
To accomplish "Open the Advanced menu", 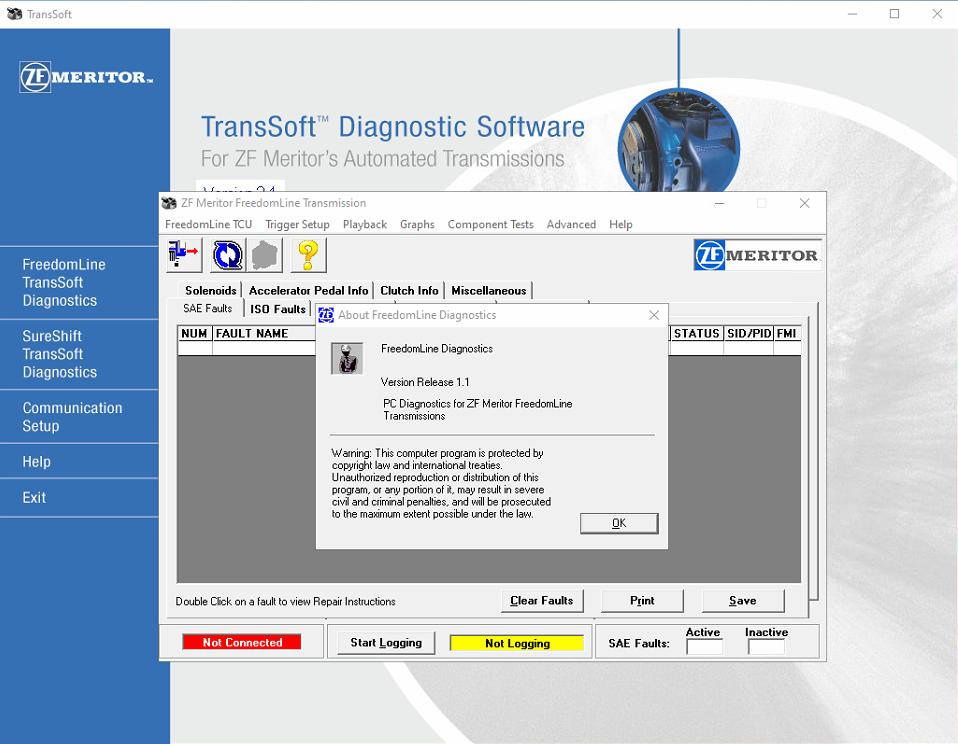I will (x=571, y=224).
